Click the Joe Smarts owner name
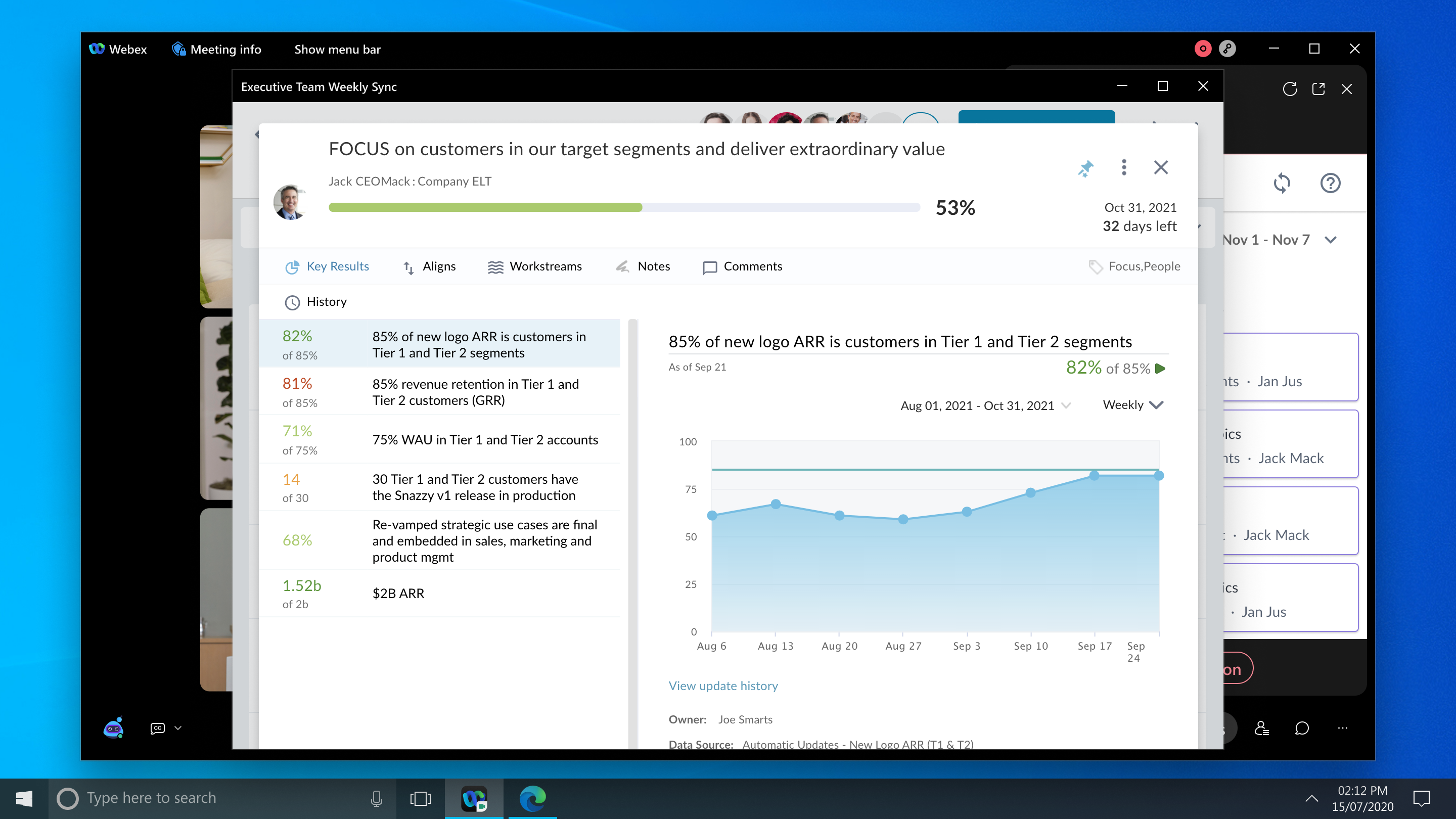1456x819 pixels. pyautogui.click(x=745, y=719)
